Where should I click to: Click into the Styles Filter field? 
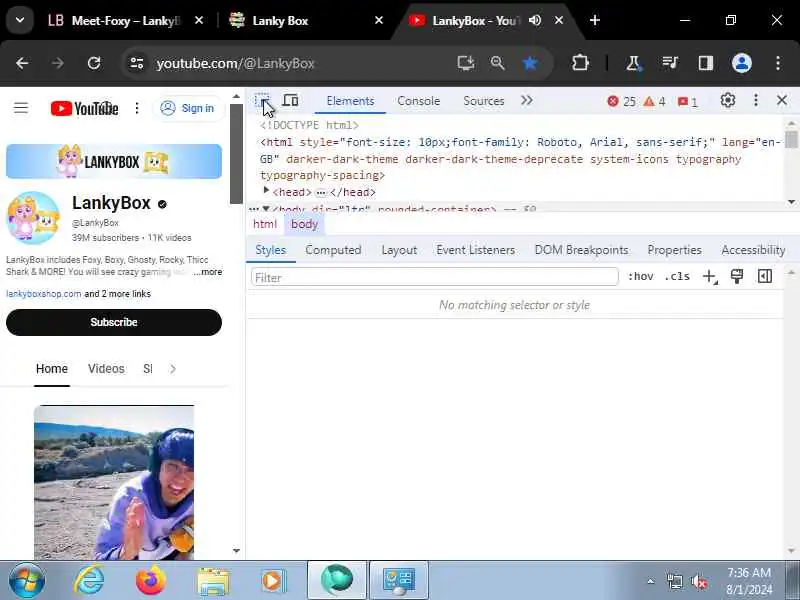435,277
